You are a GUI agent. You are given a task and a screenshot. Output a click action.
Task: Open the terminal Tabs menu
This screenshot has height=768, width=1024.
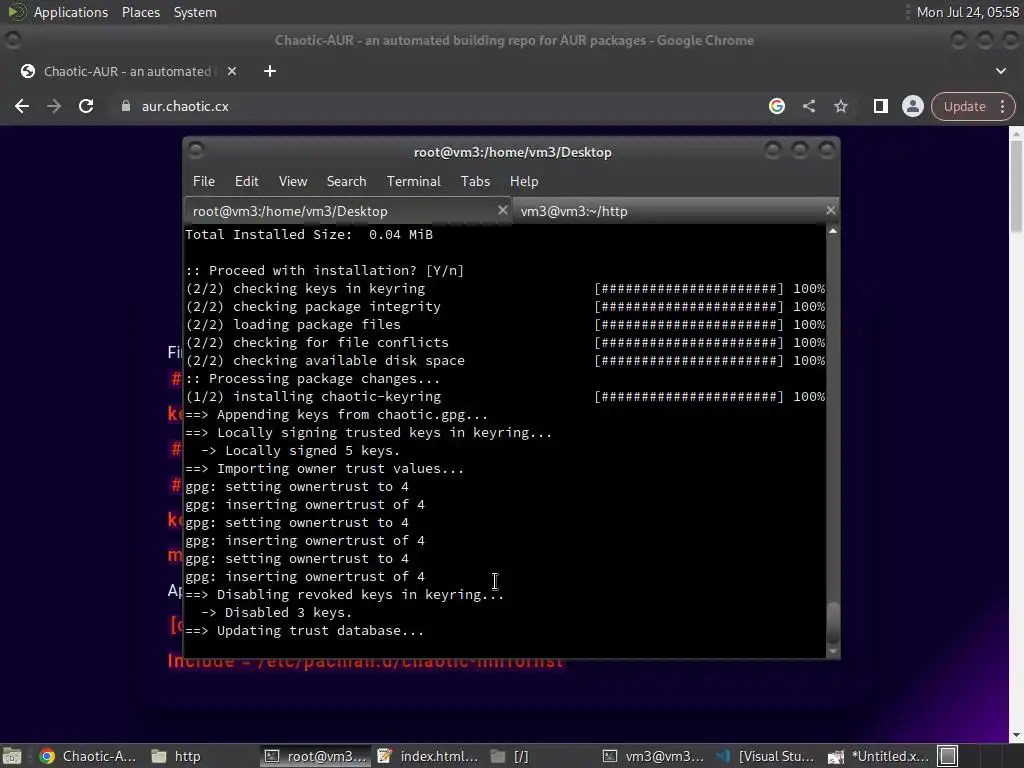[x=475, y=182]
